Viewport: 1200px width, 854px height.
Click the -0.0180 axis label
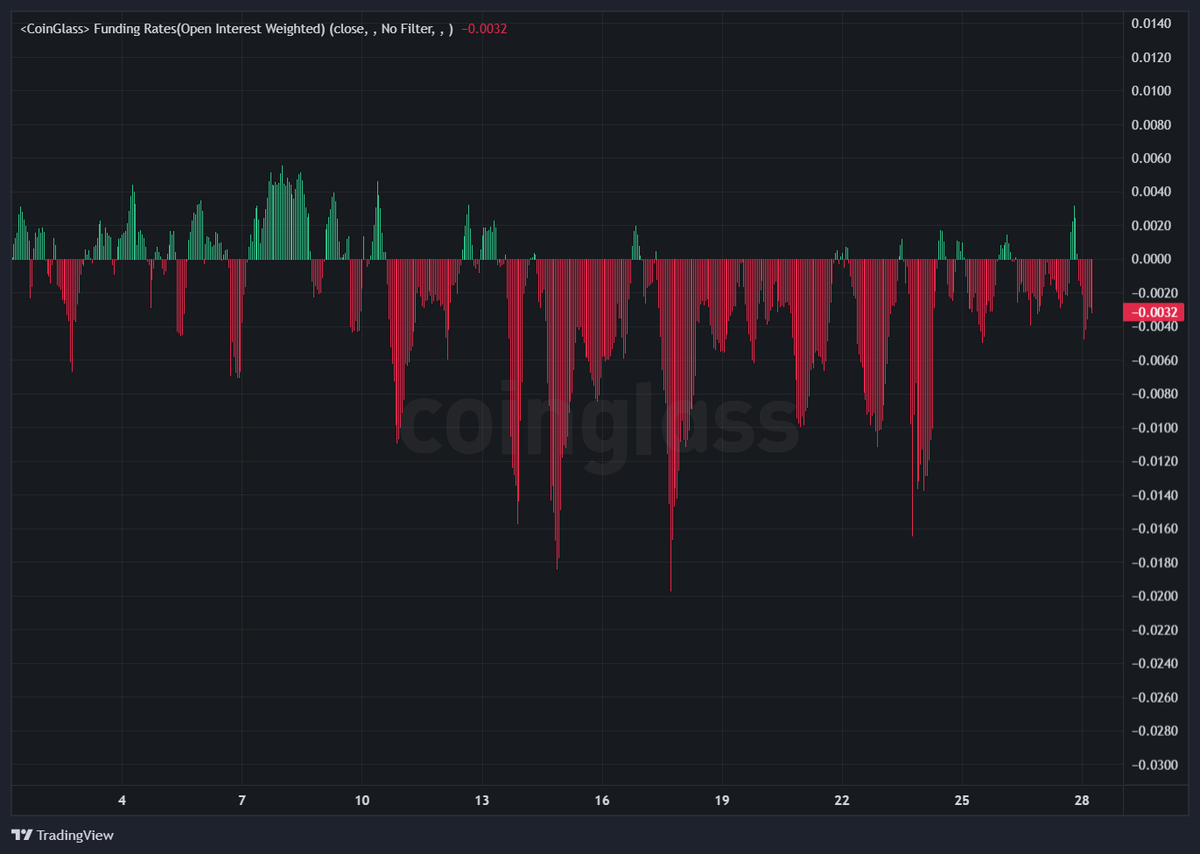(1155, 563)
